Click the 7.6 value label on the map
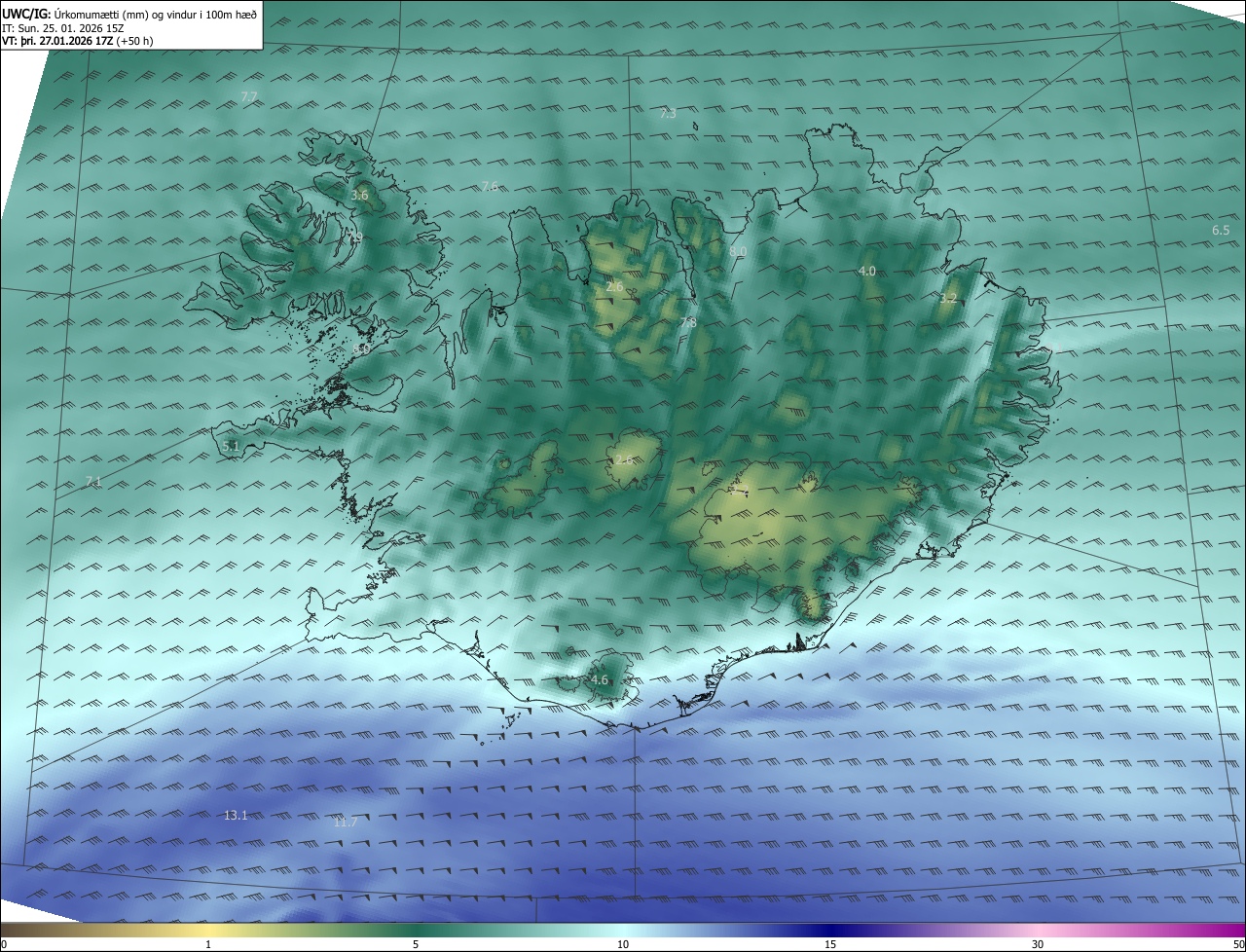Viewport: 1246px width, 952px height. point(490,186)
